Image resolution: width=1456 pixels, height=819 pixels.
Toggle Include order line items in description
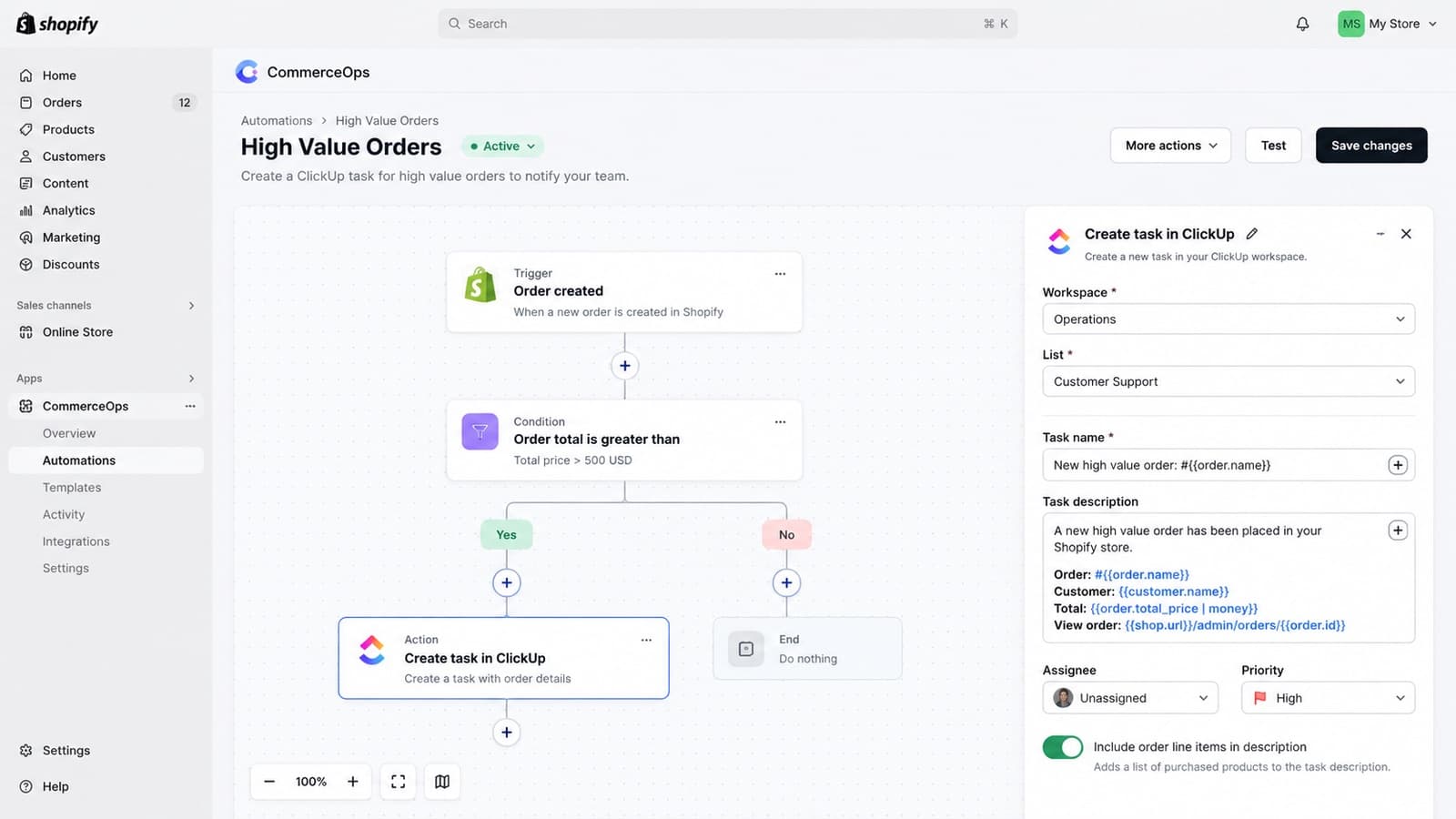pyautogui.click(x=1063, y=747)
